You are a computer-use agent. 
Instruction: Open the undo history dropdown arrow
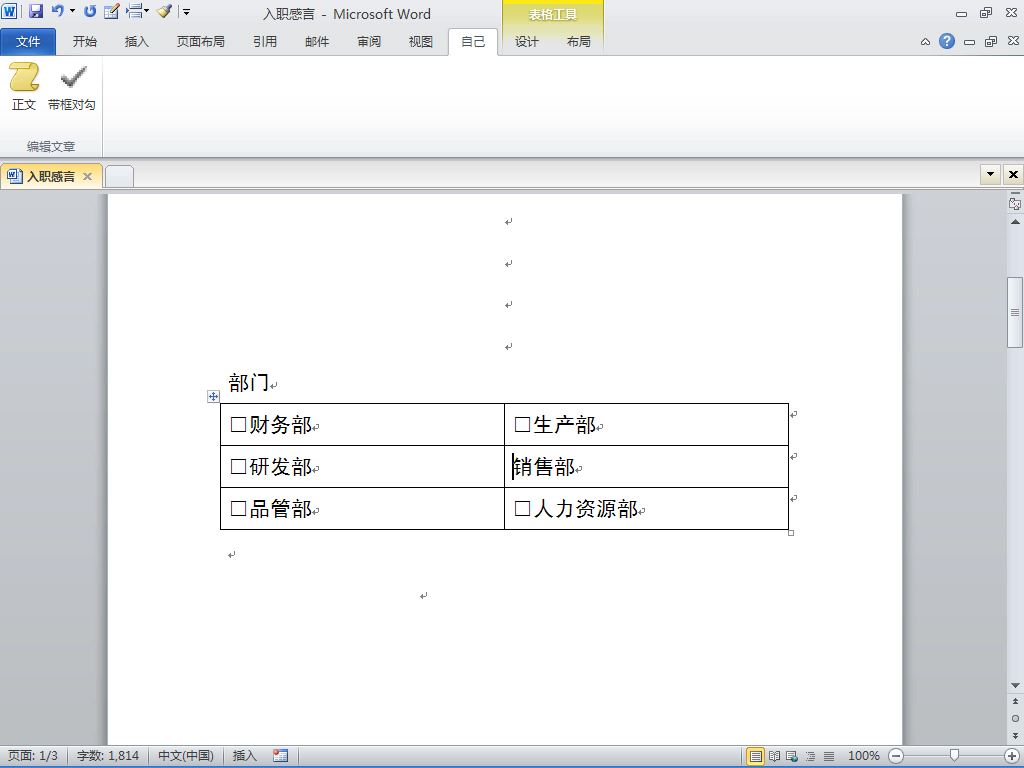(72, 11)
